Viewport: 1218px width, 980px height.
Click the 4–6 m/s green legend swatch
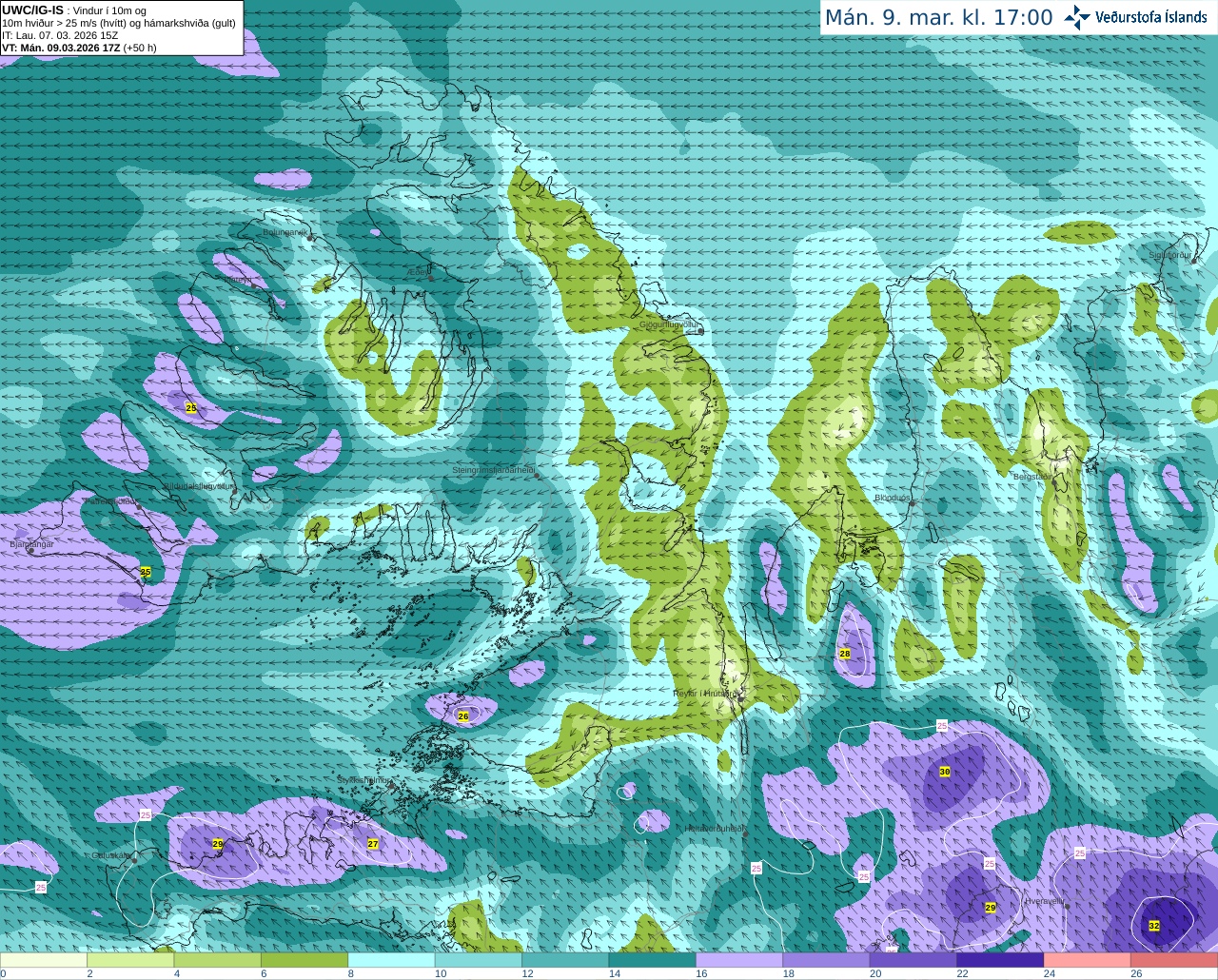(218, 960)
